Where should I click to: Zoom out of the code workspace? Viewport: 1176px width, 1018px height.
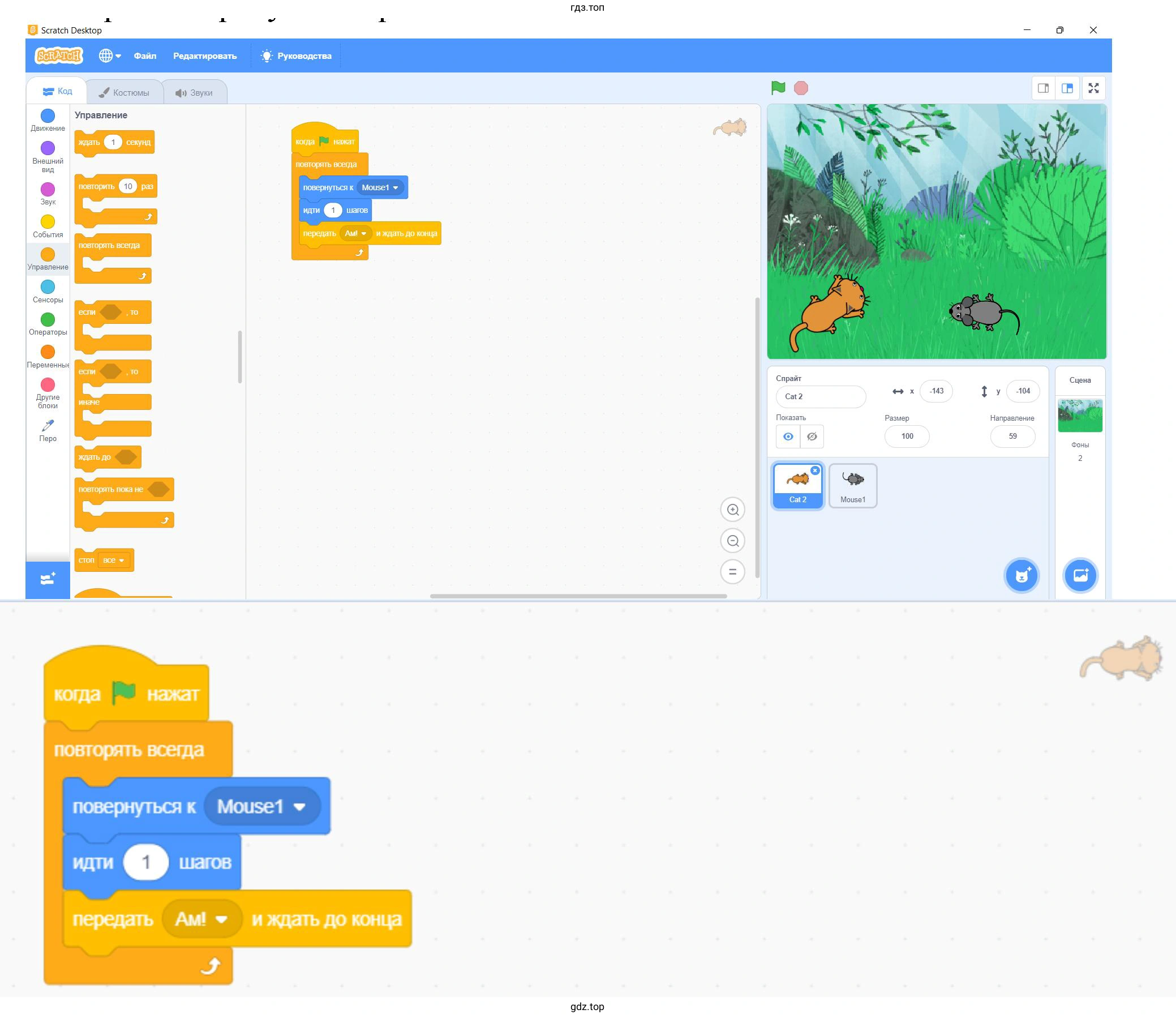732,541
